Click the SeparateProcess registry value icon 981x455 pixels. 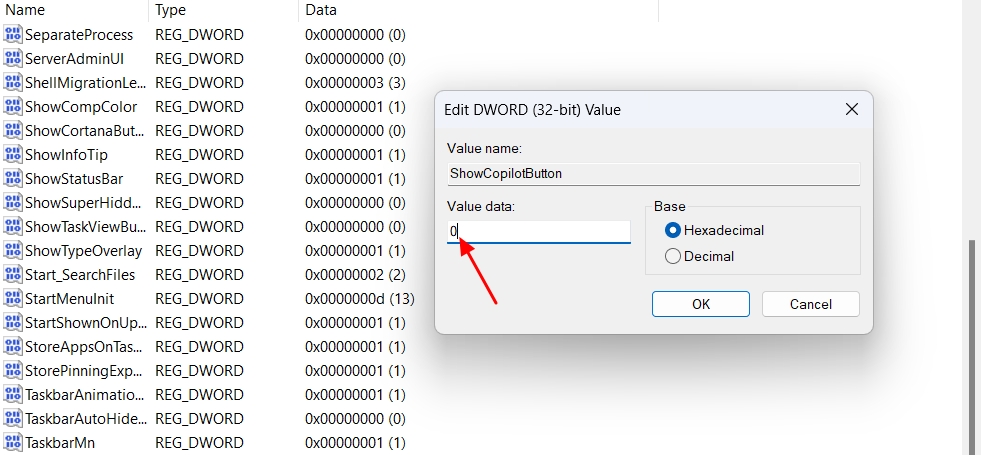(x=12, y=35)
